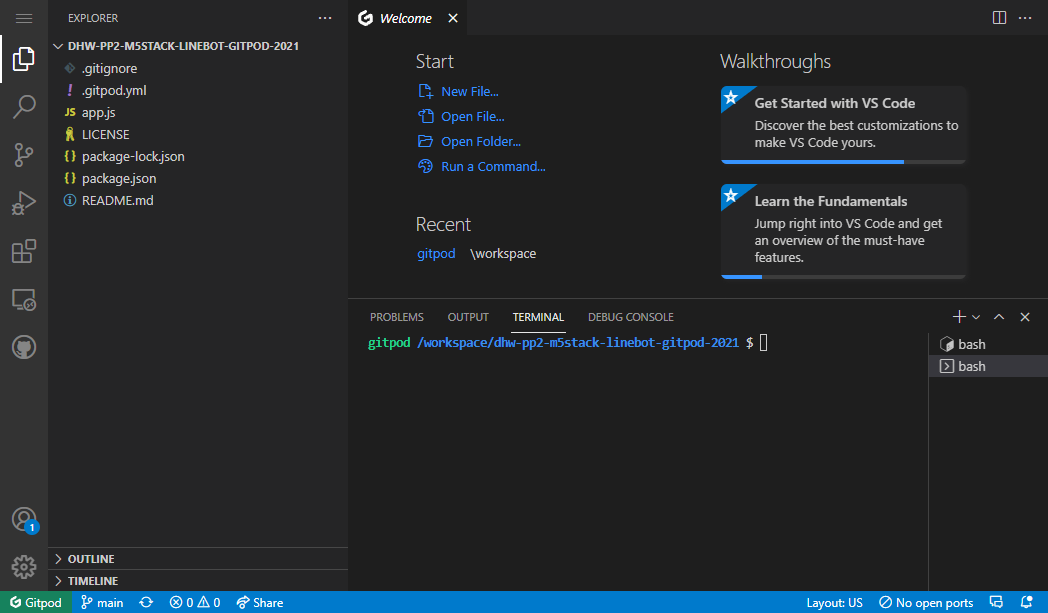Switch to the DEBUG CONSOLE tab

click(630, 317)
